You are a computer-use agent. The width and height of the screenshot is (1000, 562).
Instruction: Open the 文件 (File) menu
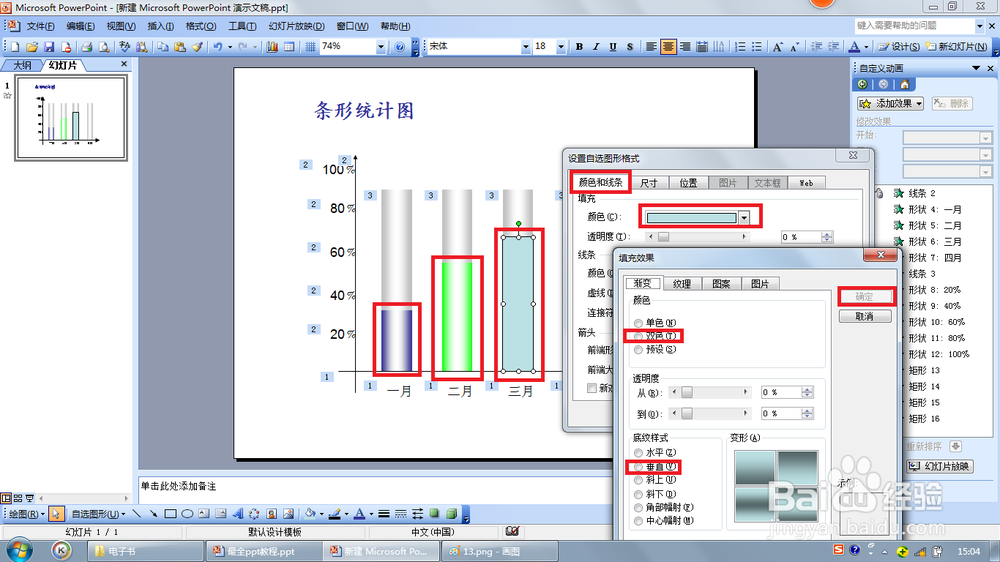[40, 26]
